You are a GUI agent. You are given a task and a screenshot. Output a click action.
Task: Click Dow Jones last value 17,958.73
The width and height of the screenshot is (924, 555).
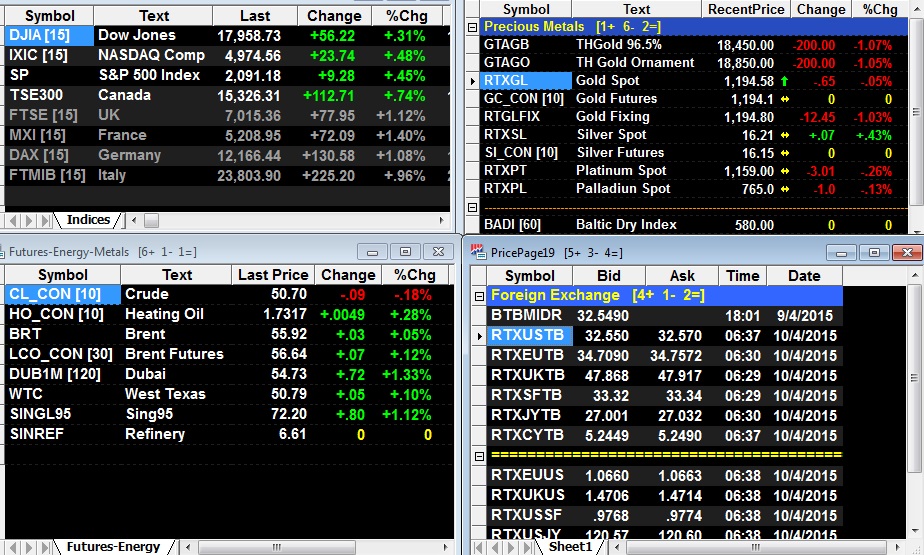tap(249, 36)
